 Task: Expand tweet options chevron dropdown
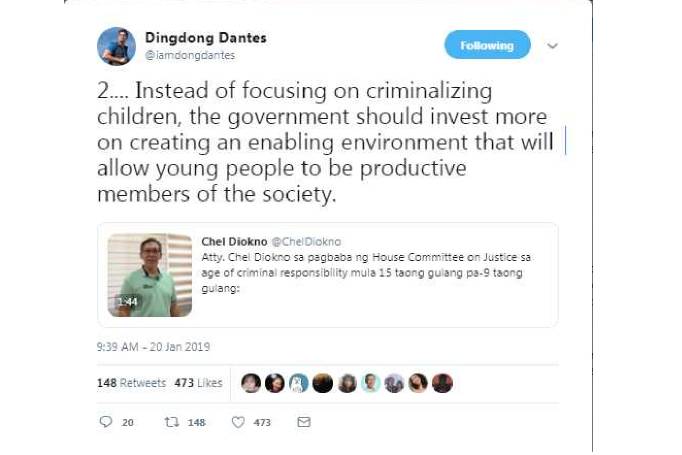552,46
